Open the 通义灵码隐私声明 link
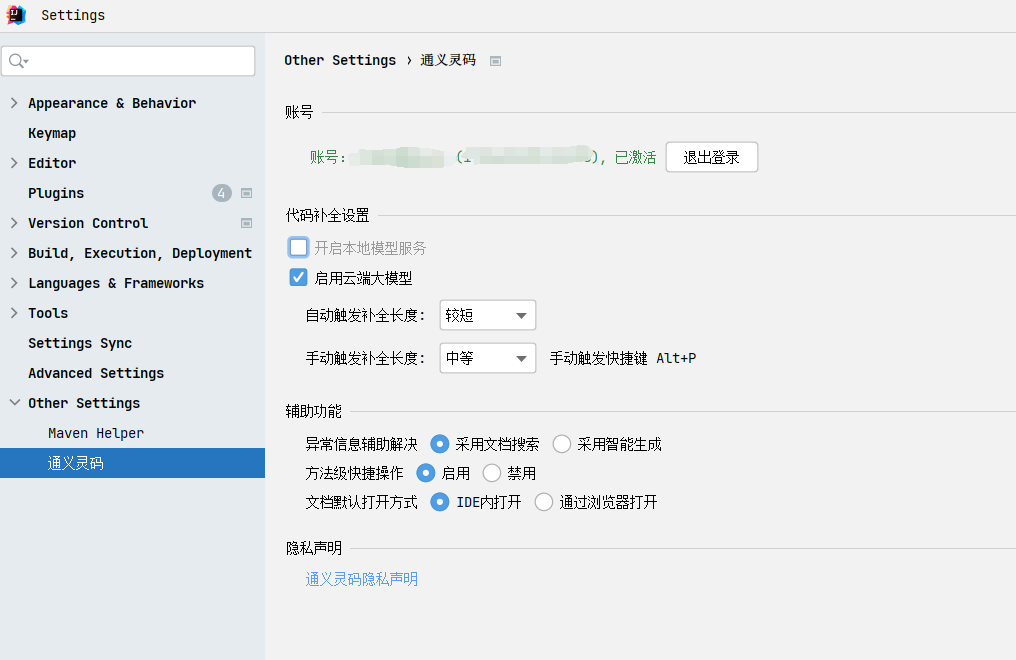The height and width of the screenshot is (660, 1016). pos(362,579)
